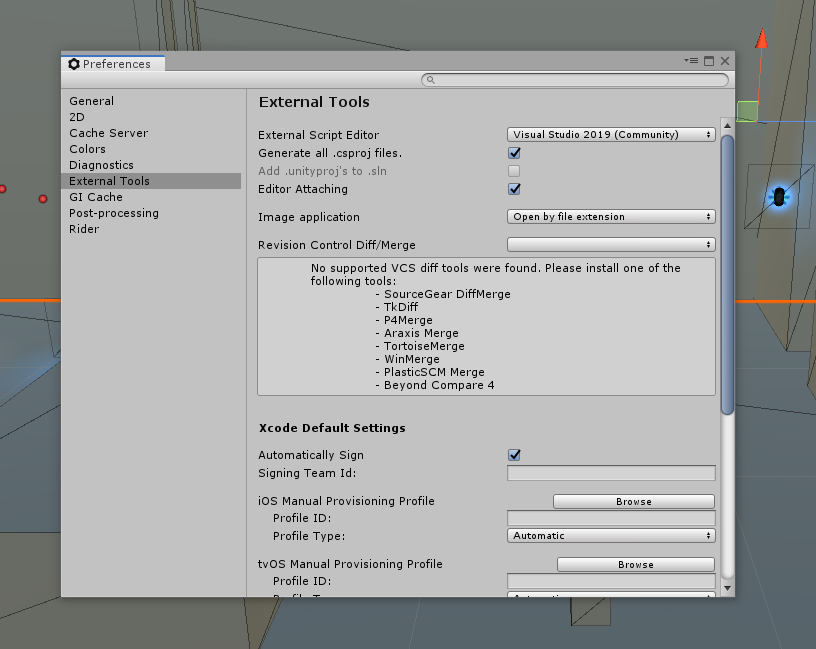Click the Xcode Default Settings heading
The height and width of the screenshot is (649, 816).
click(332, 428)
